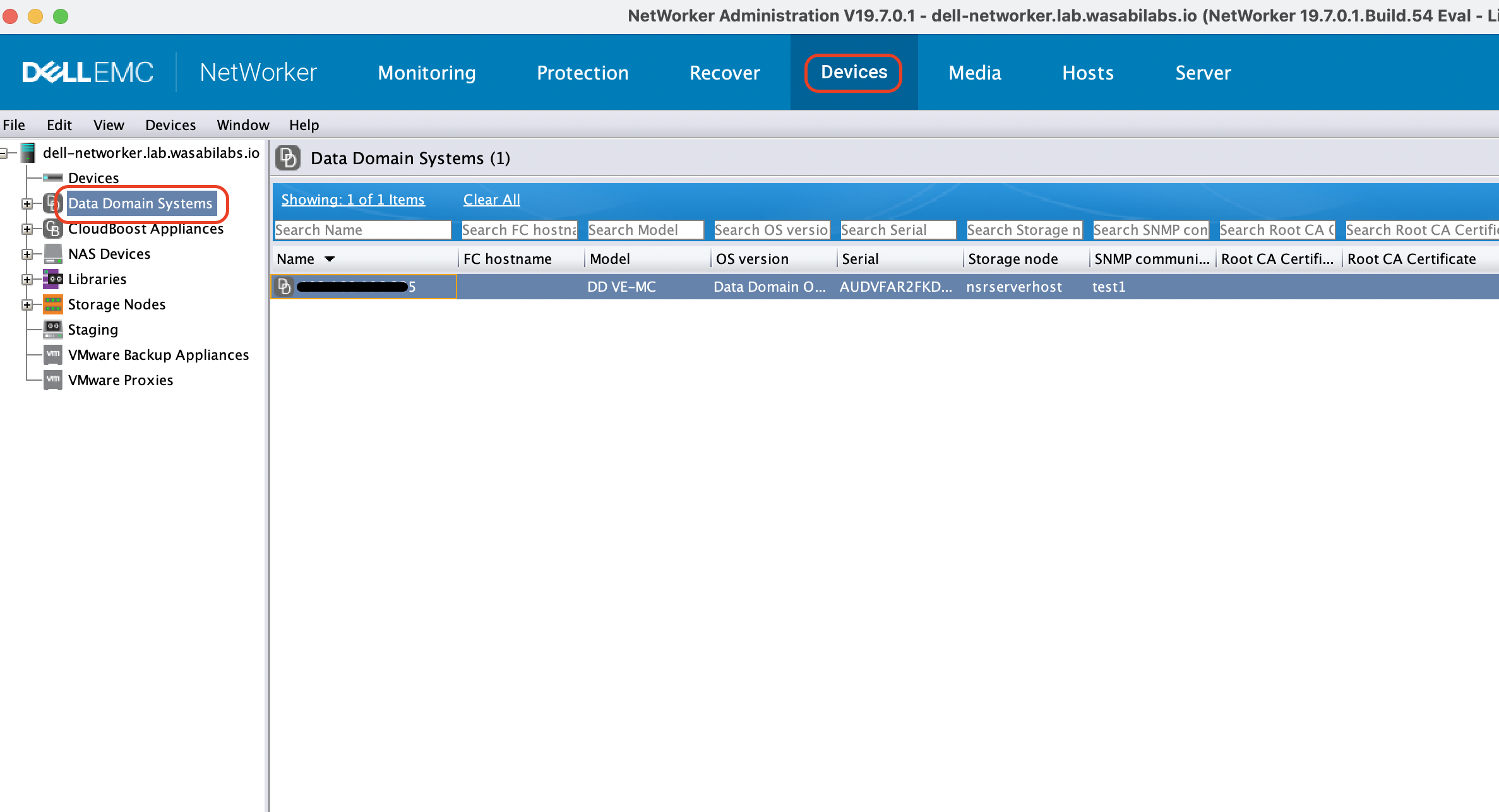Viewport: 1499px width, 812px height.
Task: Select the test1 SNMP community cell
Action: (1152, 287)
